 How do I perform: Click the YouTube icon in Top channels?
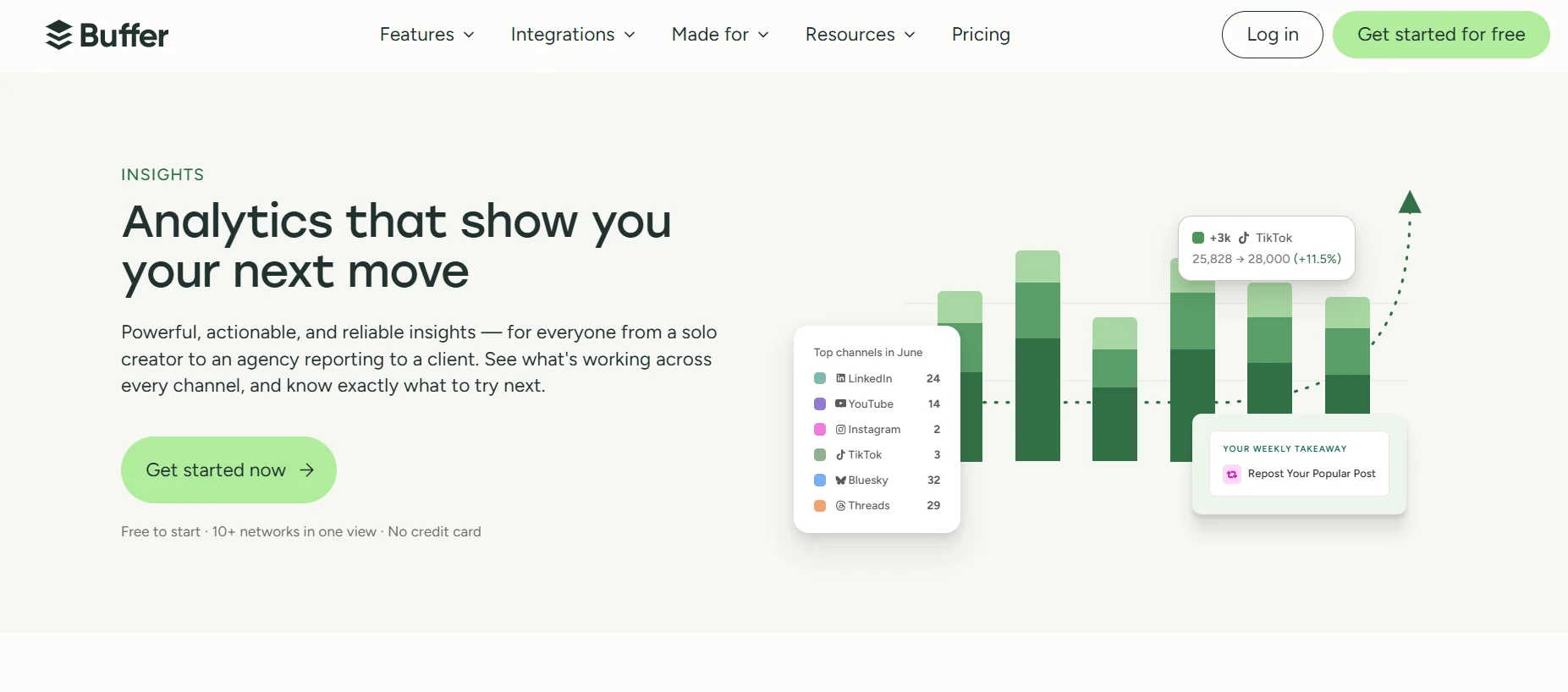point(840,404)
